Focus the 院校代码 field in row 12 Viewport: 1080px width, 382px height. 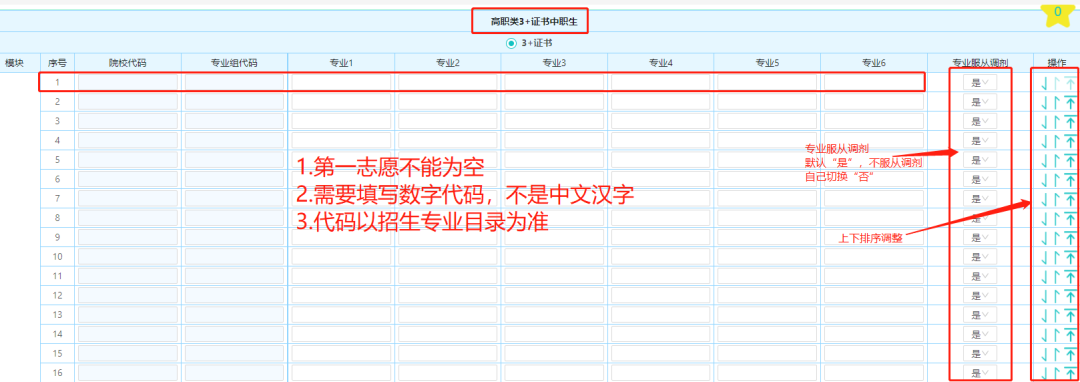coord(127,295)
